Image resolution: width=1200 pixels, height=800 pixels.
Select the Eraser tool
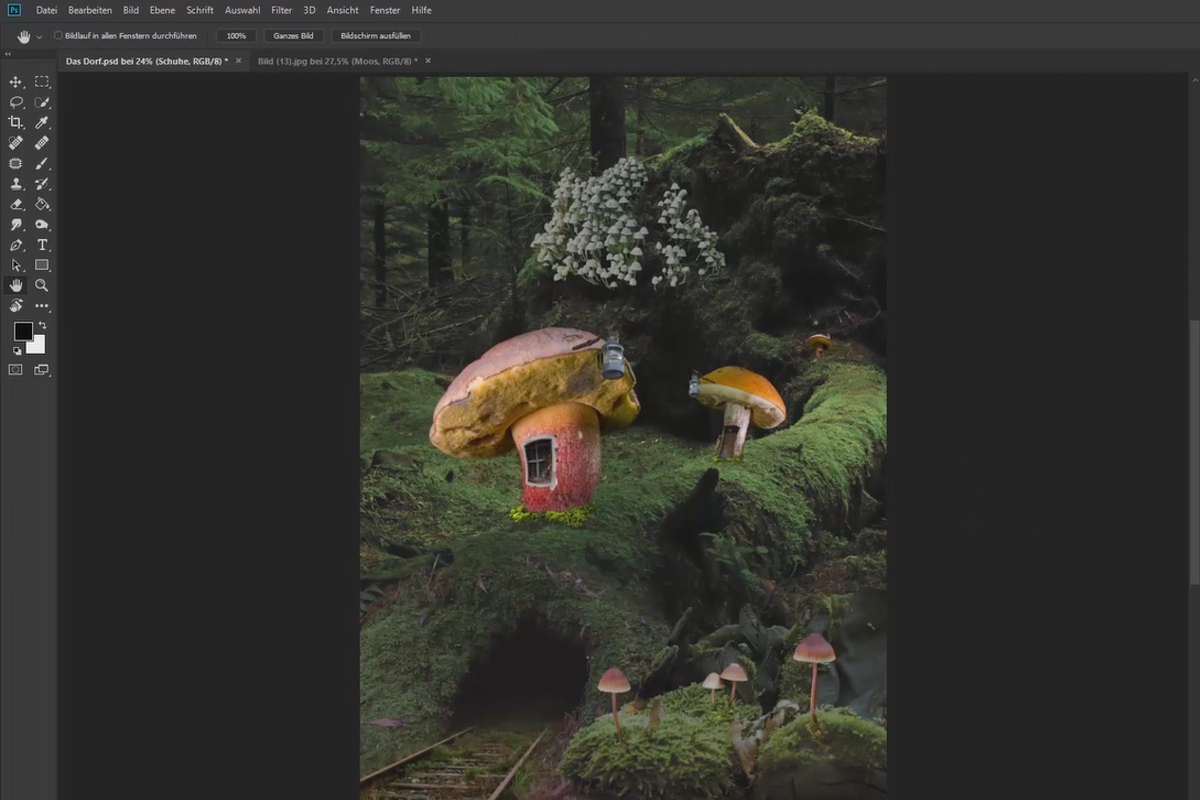(16, 204)
